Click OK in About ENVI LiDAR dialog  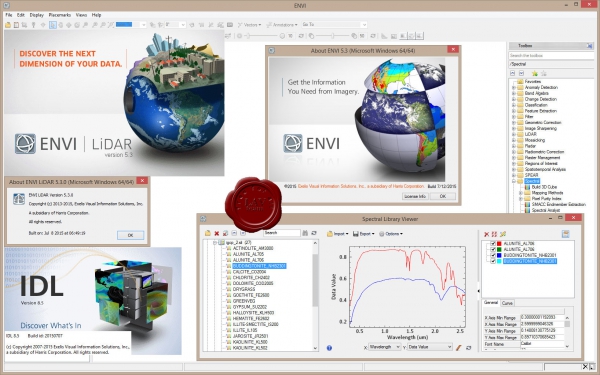(x=130, y=235)
